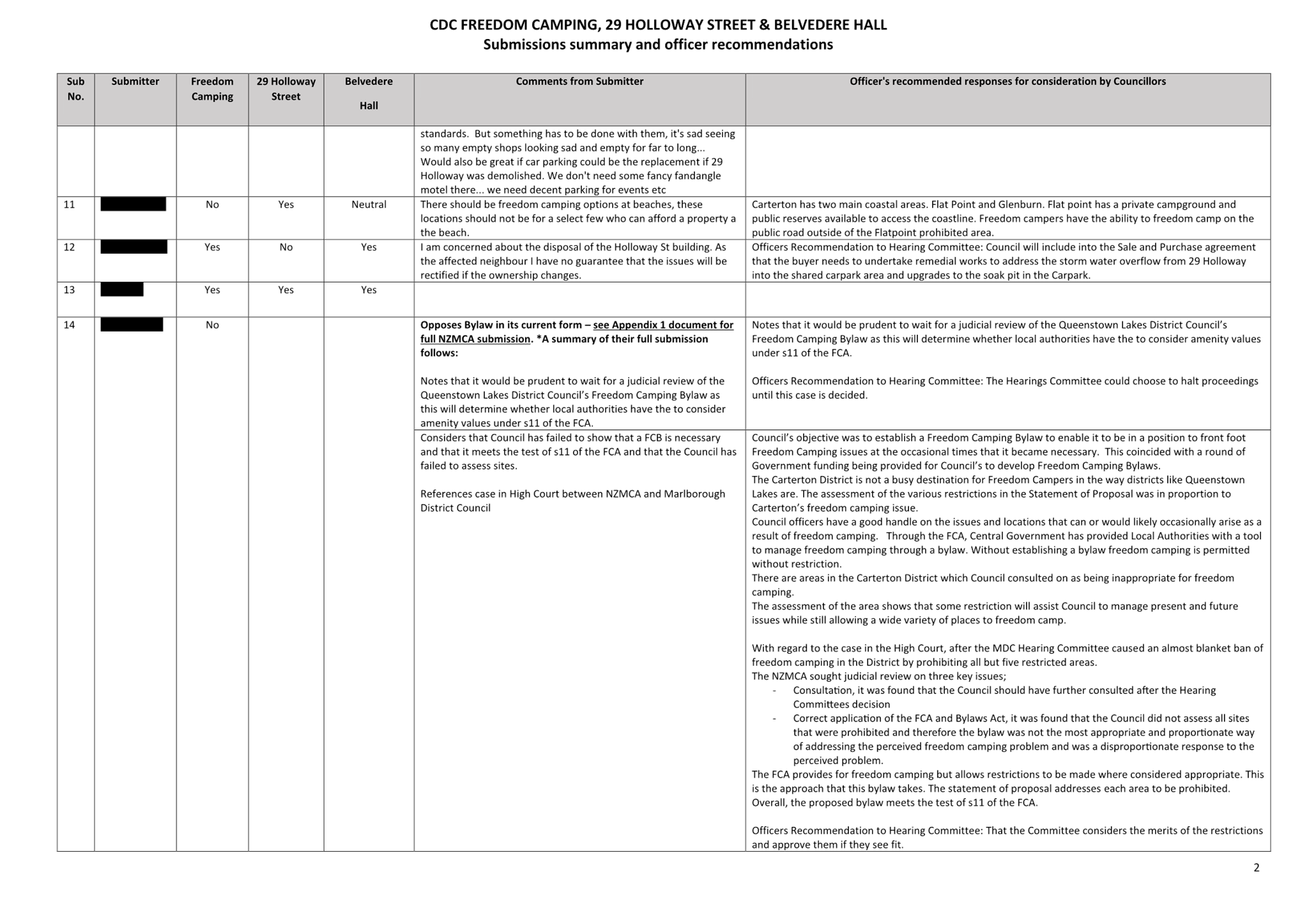
Task: Click the '29 Holloway Street' column header
Action: [x=286, y=89]
